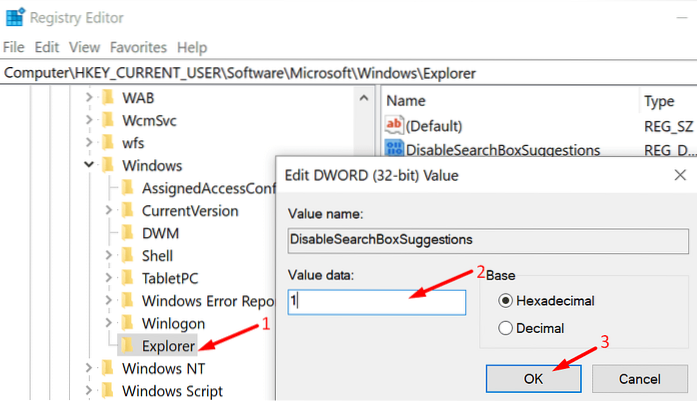Collapse the Windows tree node
The width and height of the screenshot is (697, 401).
pos(89,165)
